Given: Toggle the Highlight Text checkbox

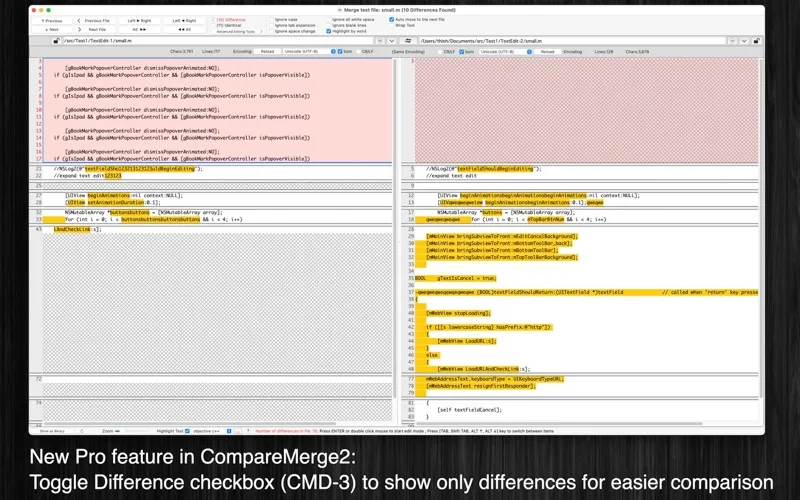Looking at the screenshot, I should tap(187, 431).
